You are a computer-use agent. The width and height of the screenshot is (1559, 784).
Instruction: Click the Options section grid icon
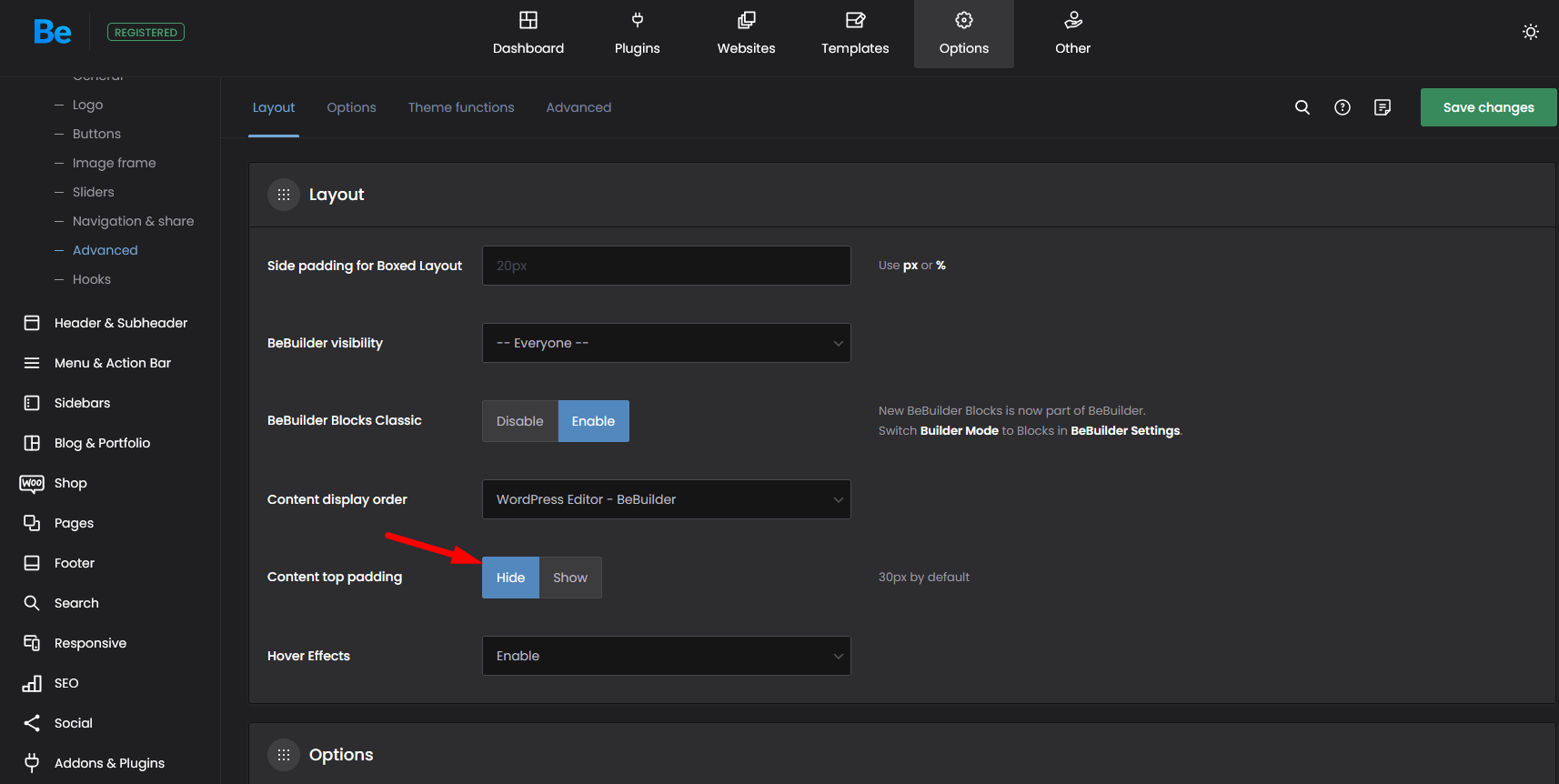tap(284, 755)
